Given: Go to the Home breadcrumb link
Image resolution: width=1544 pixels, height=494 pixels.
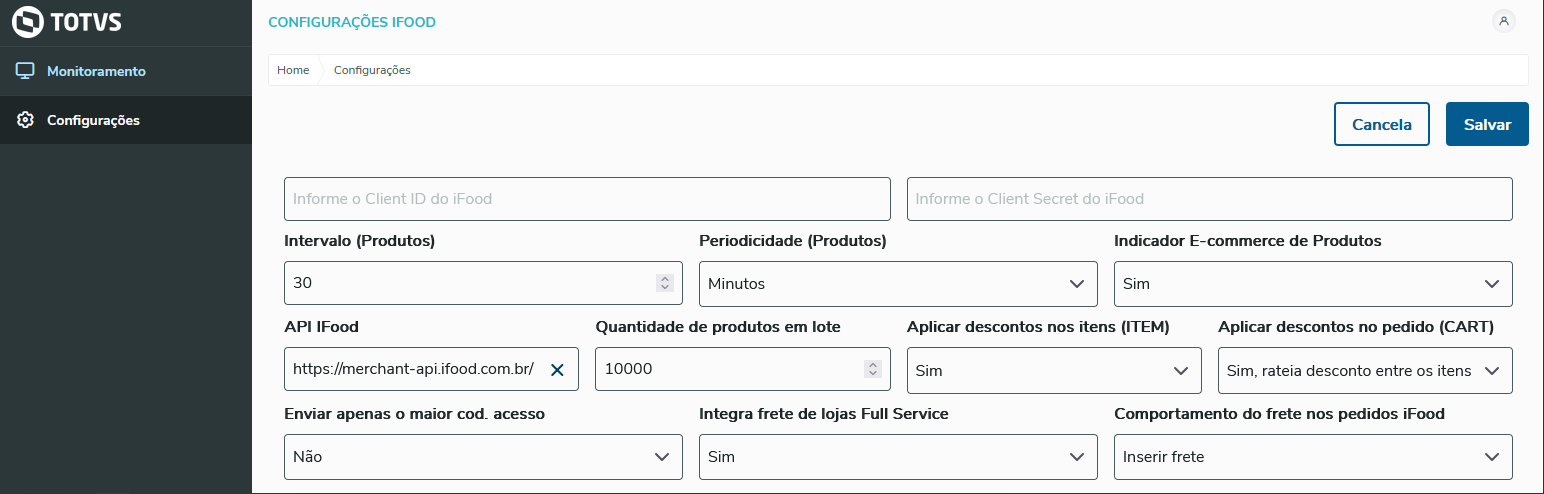Looking at the screenshot, I should pos(293,70).
